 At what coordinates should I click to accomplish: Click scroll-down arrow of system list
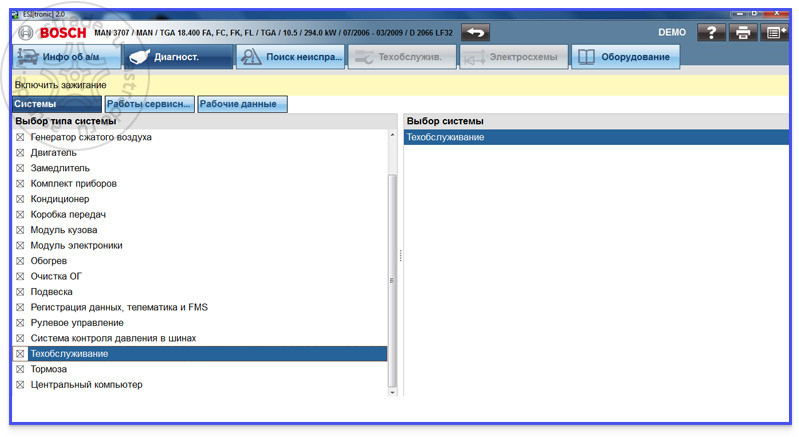pyautogui.click(x=392, y=392)
